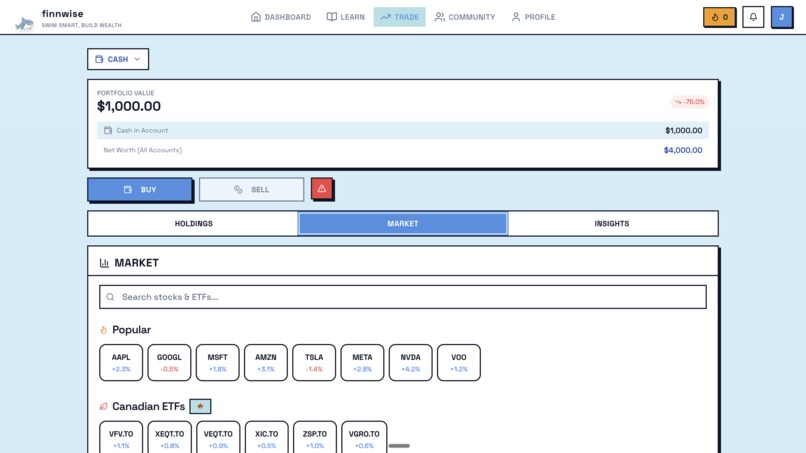Image resolution: width=806 pixels, height=453 pixels.
Task: Select the AAPL stock card
Action: click(121, 363)
